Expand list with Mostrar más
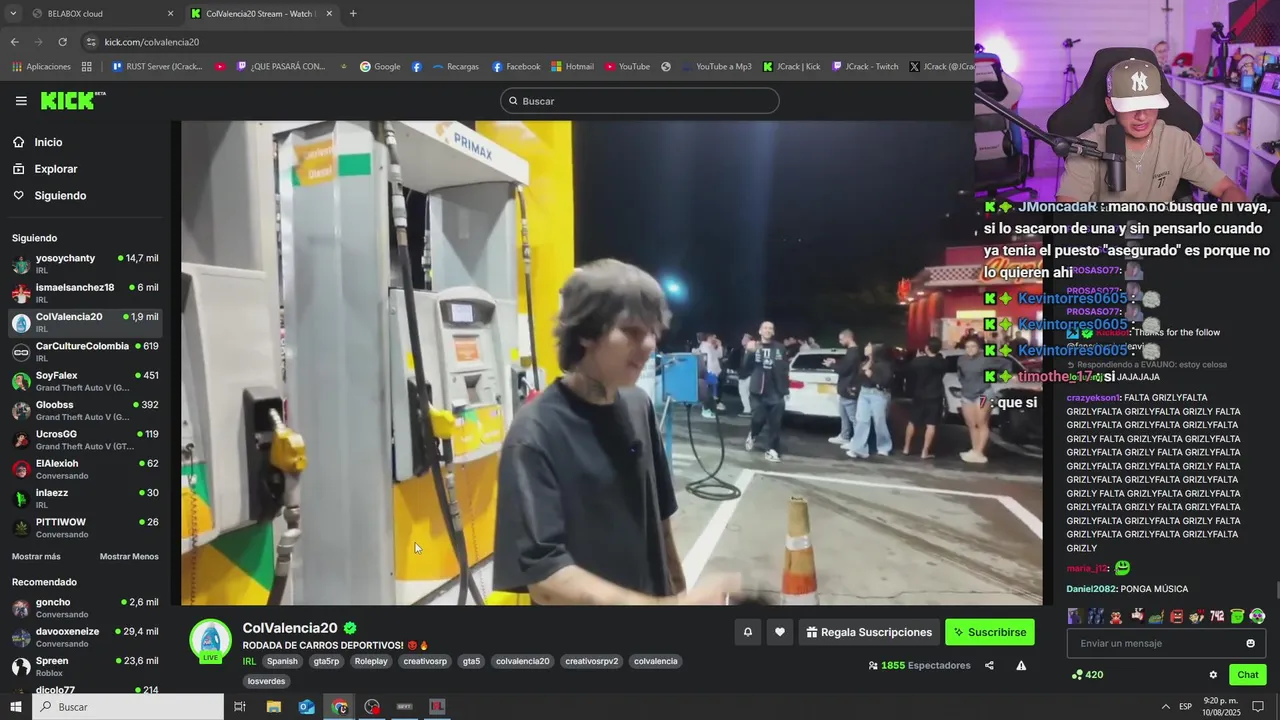This screenshot has width=1280, height=720. click(36, 557)
